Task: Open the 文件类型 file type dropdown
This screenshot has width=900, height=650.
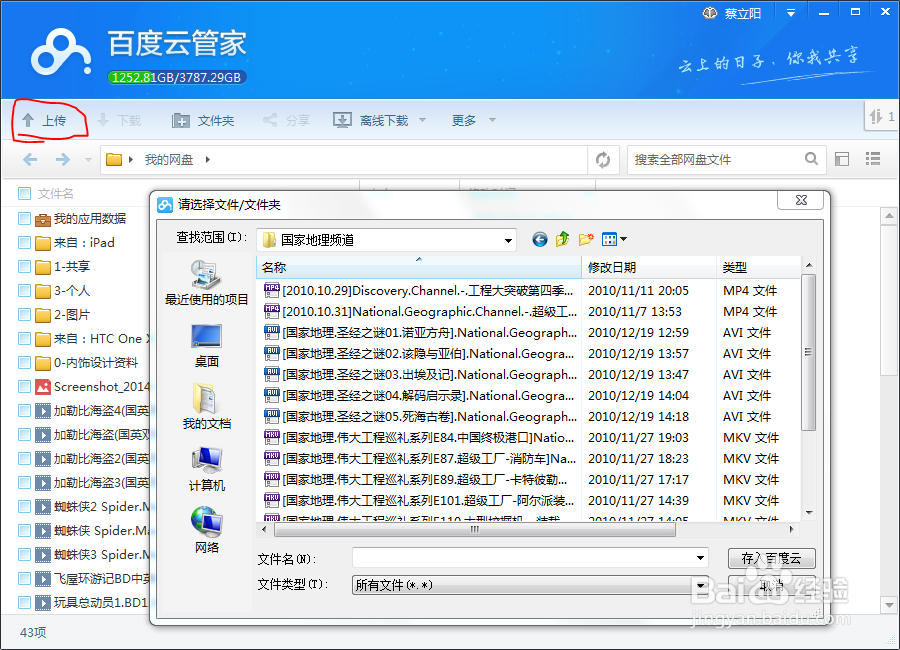Action: (700, 584)
